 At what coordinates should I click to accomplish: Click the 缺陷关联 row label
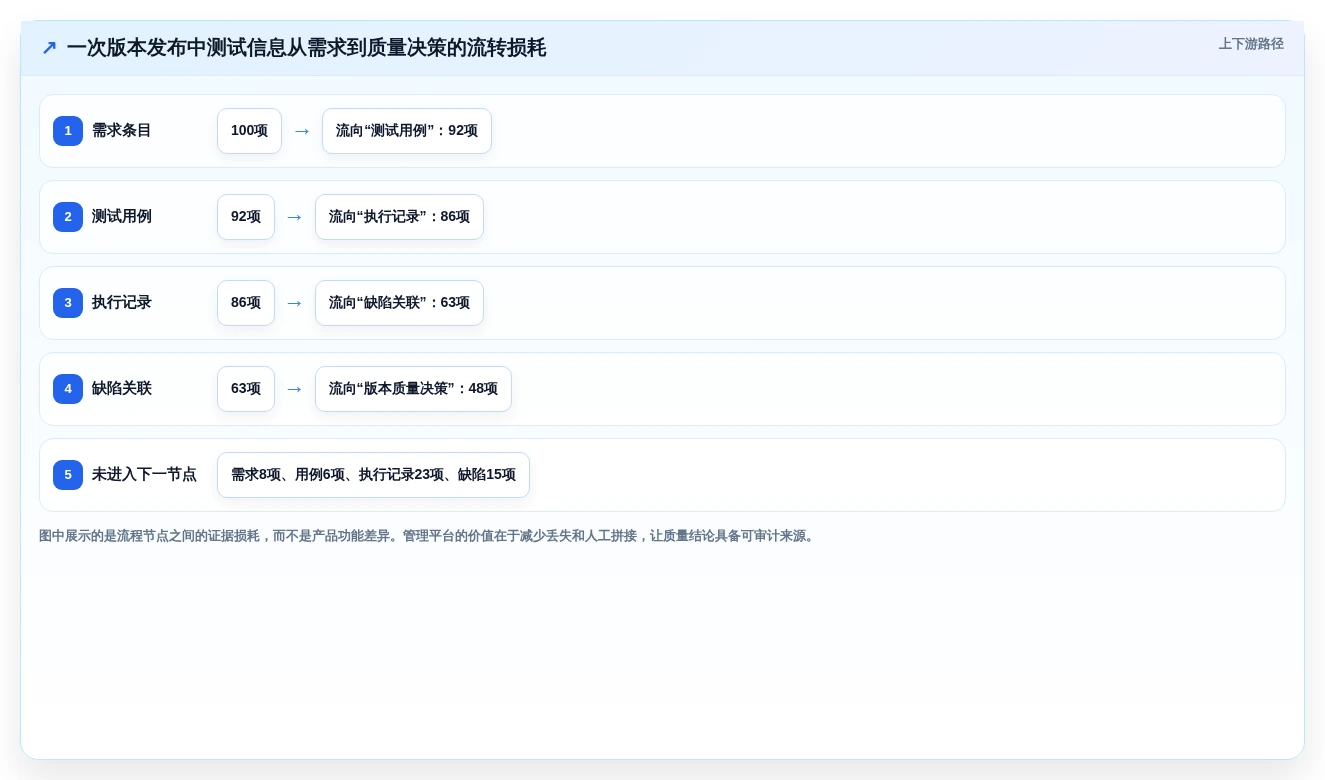click(x=122, y=389)
